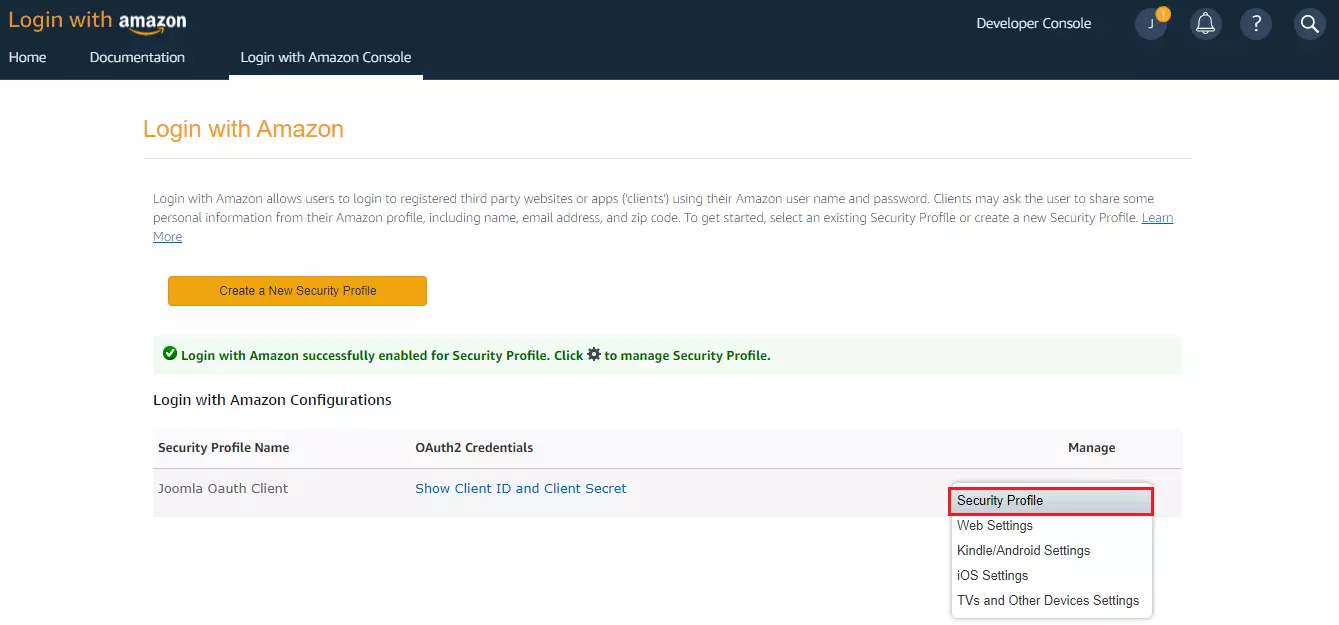Select Kindle/Android Settings menu option
Screen dimensions: 1339x625
pyautogui.click(x=1023, y=550)
